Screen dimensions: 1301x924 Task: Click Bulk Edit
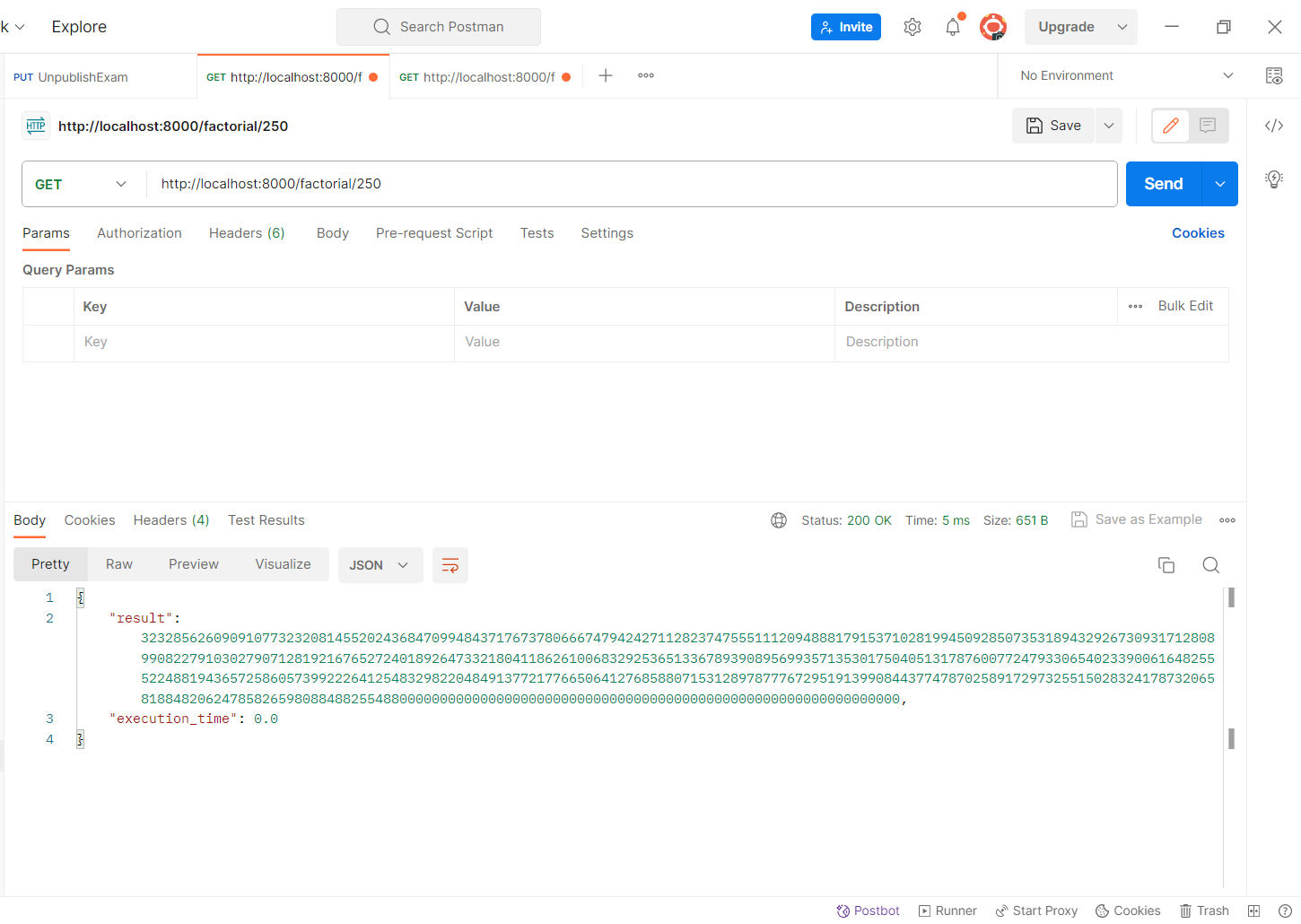tap(1185, 306)
